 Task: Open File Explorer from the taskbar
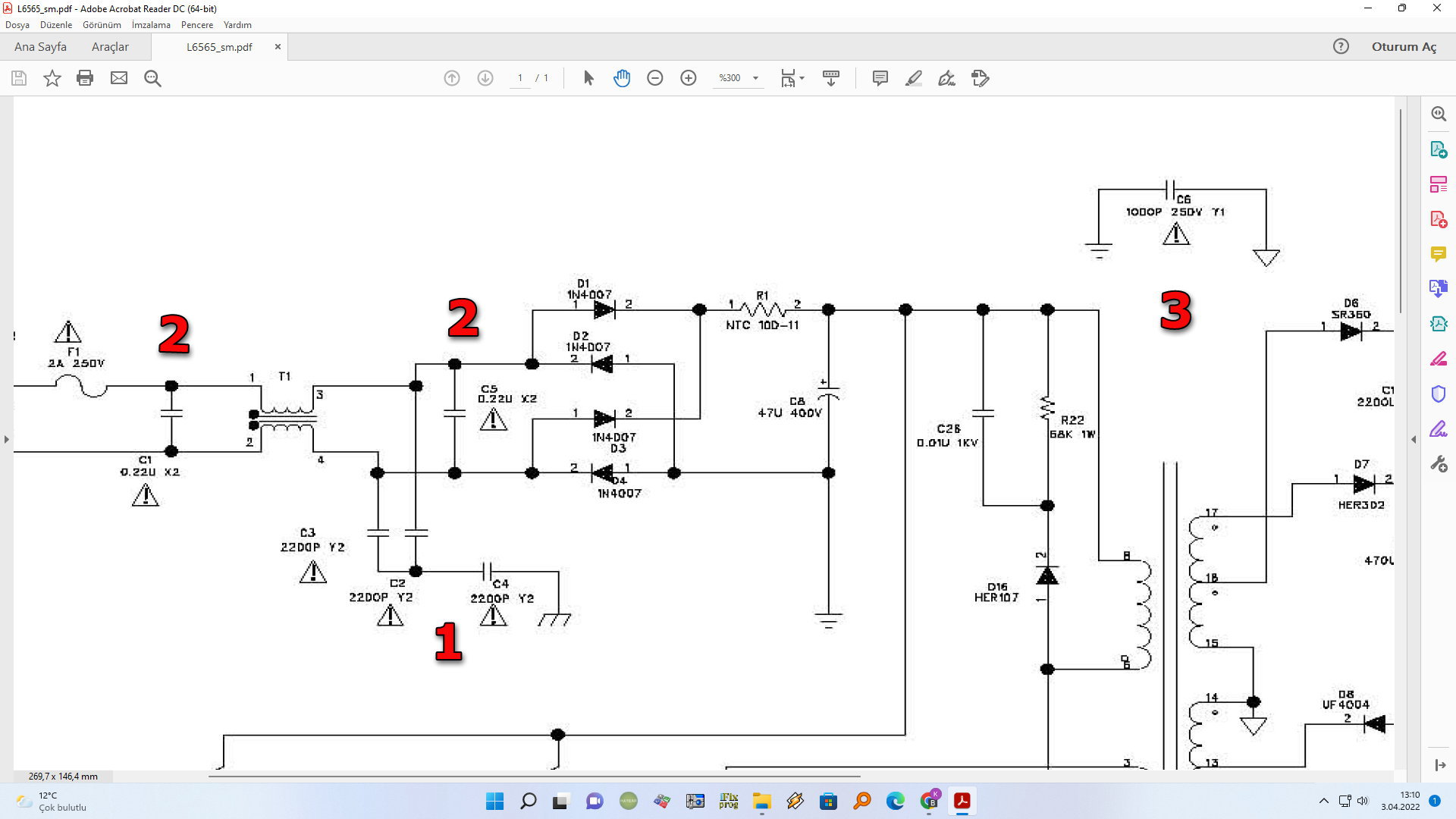(x=761, y=801)
